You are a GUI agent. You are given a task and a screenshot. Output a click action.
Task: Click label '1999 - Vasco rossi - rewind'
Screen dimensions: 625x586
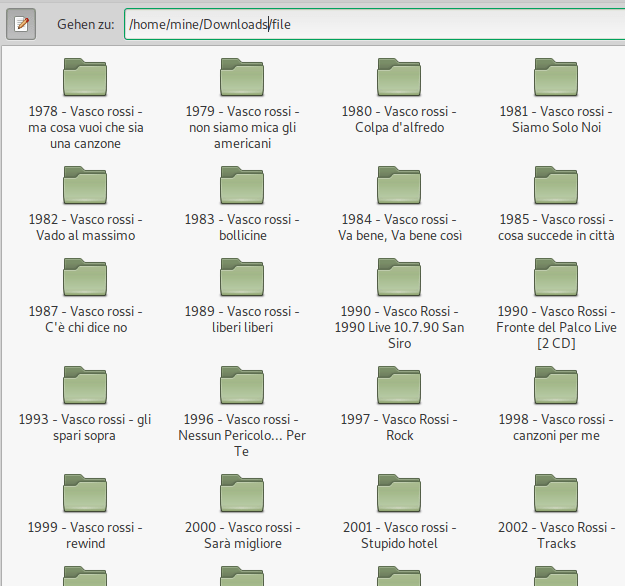[85, 535]
